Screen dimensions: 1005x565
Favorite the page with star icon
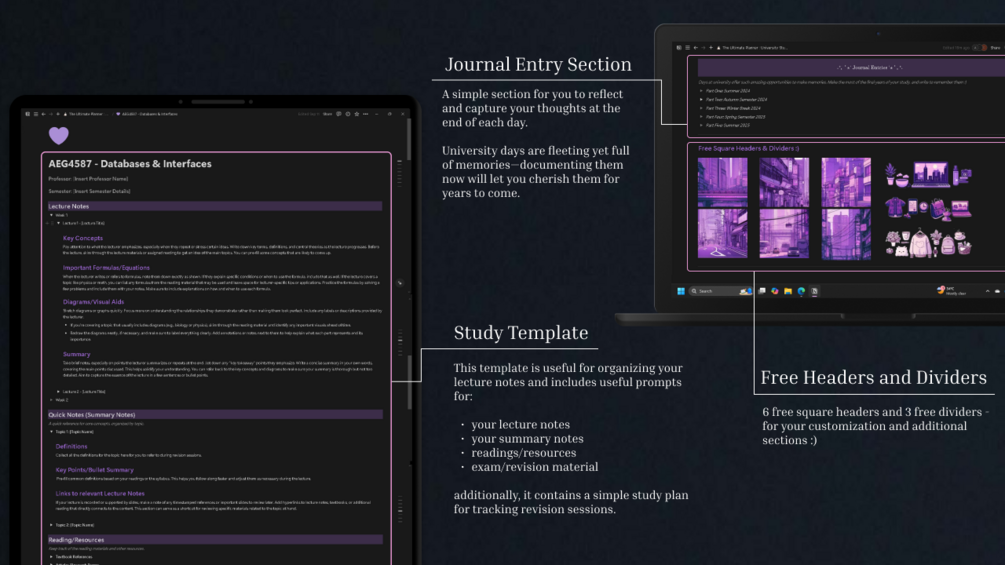tap(357, 114)
